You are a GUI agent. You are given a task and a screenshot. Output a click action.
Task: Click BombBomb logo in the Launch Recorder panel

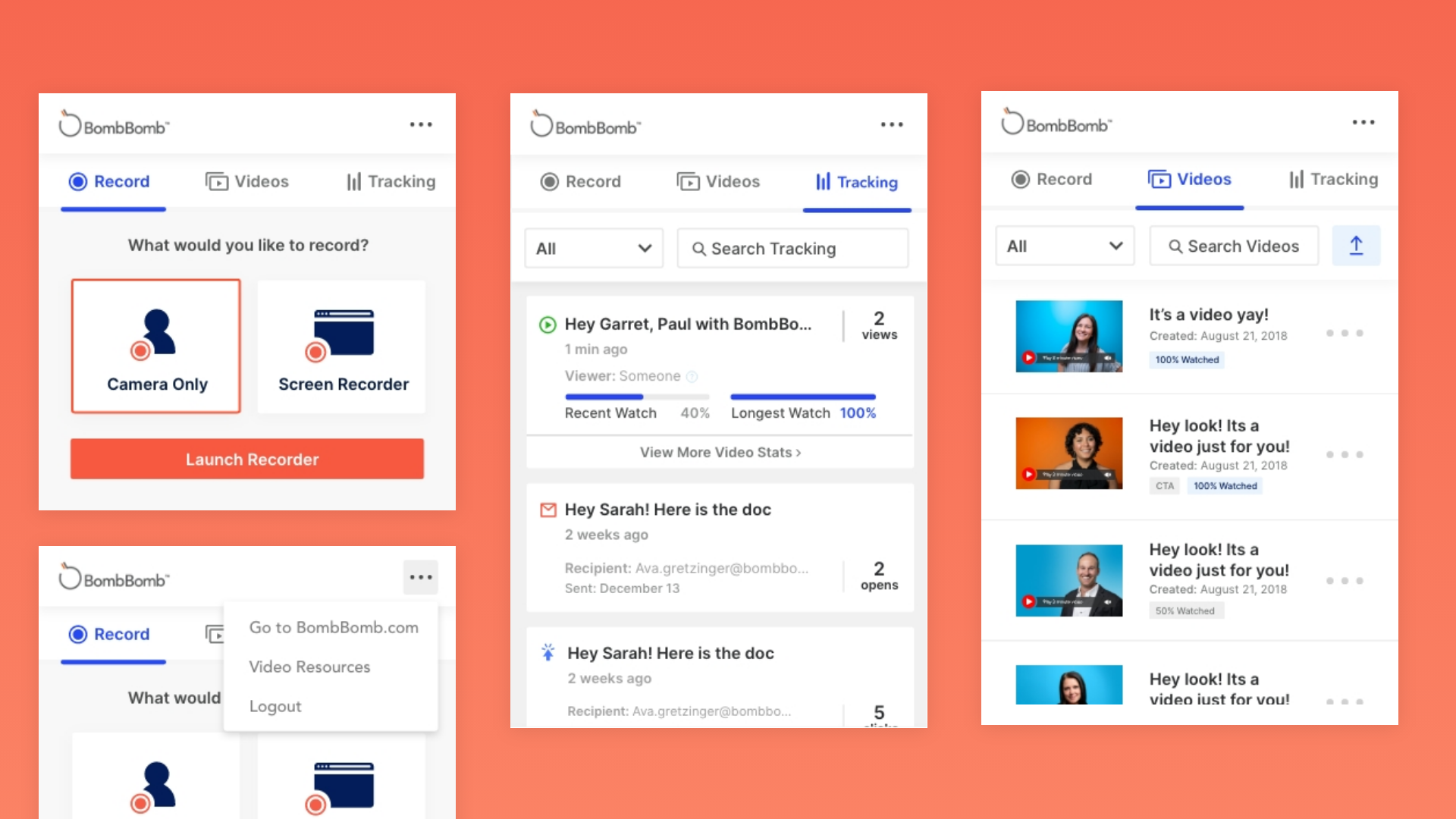pos(114,124)
